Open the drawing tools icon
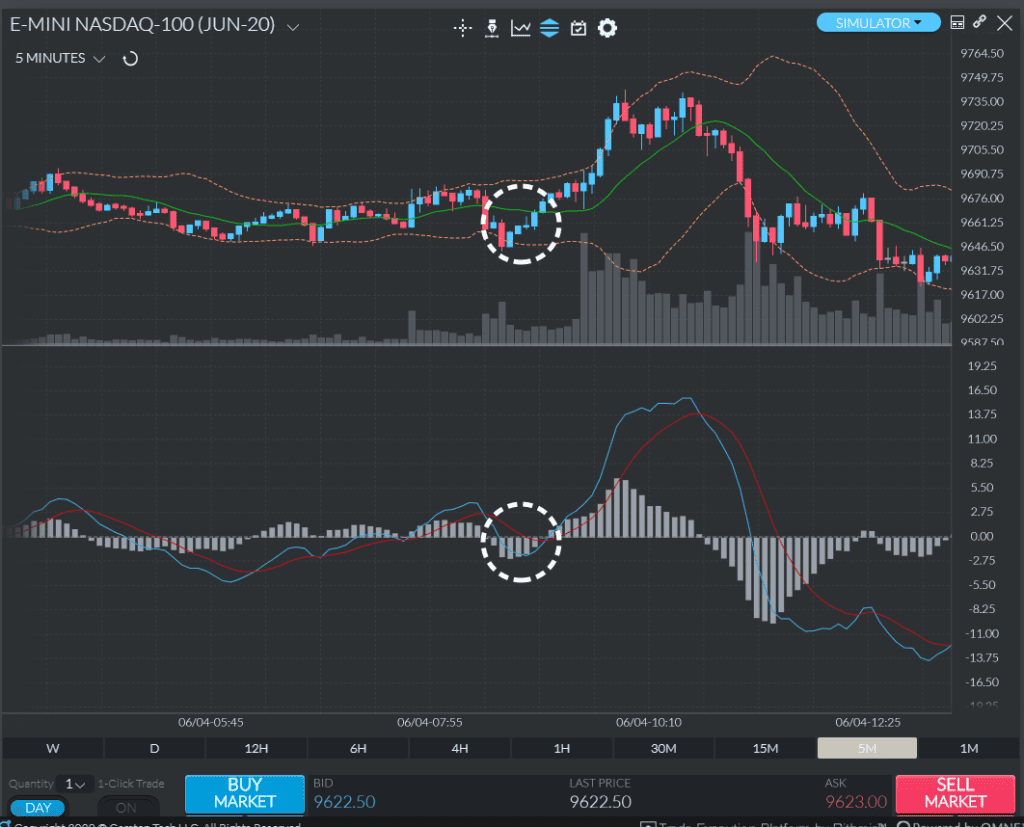1024x827 pixels. [x=492, y=27]
